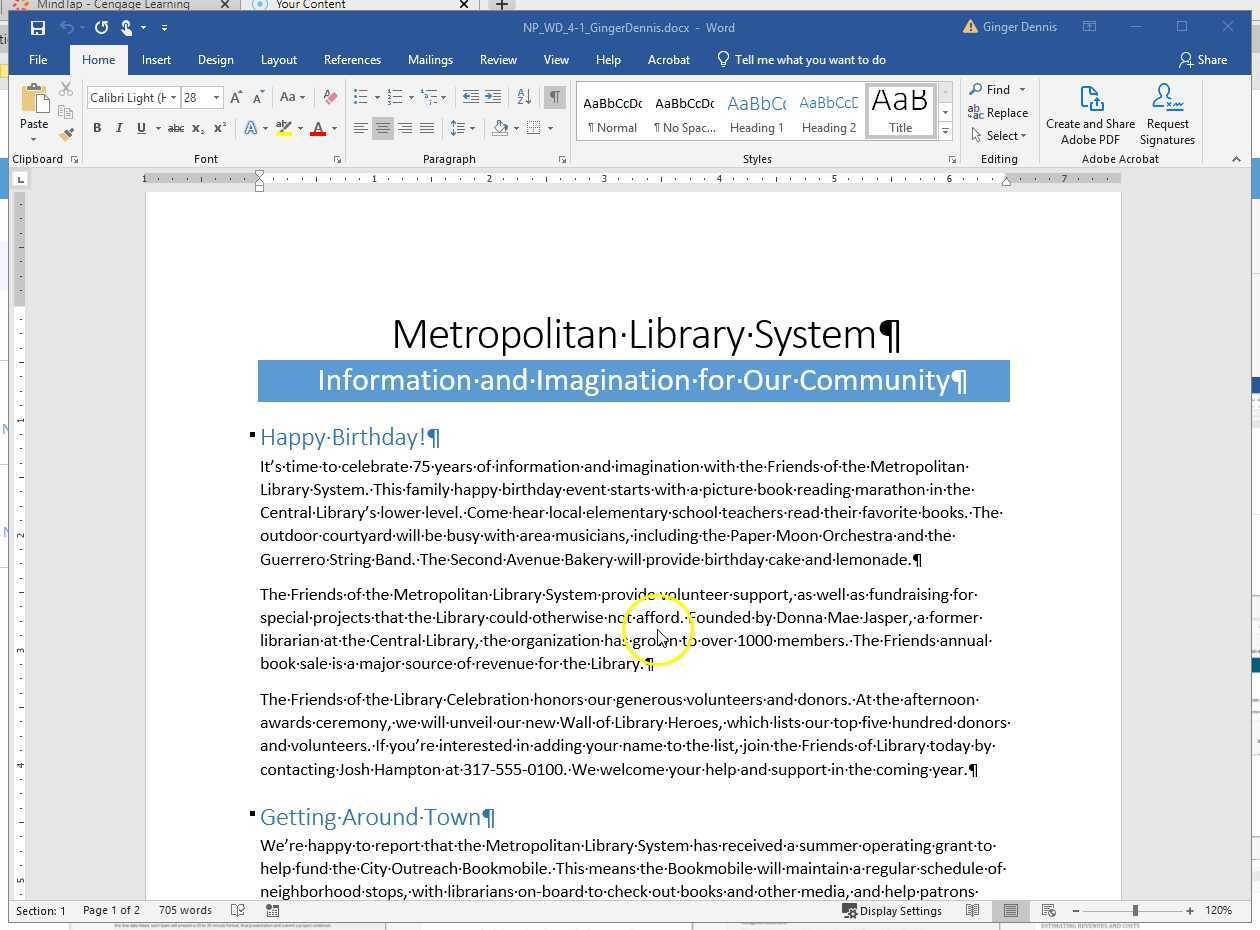This screenshot has width=1260, height=930.
Task: Apply italic formatting
Action: pos(119,128)
